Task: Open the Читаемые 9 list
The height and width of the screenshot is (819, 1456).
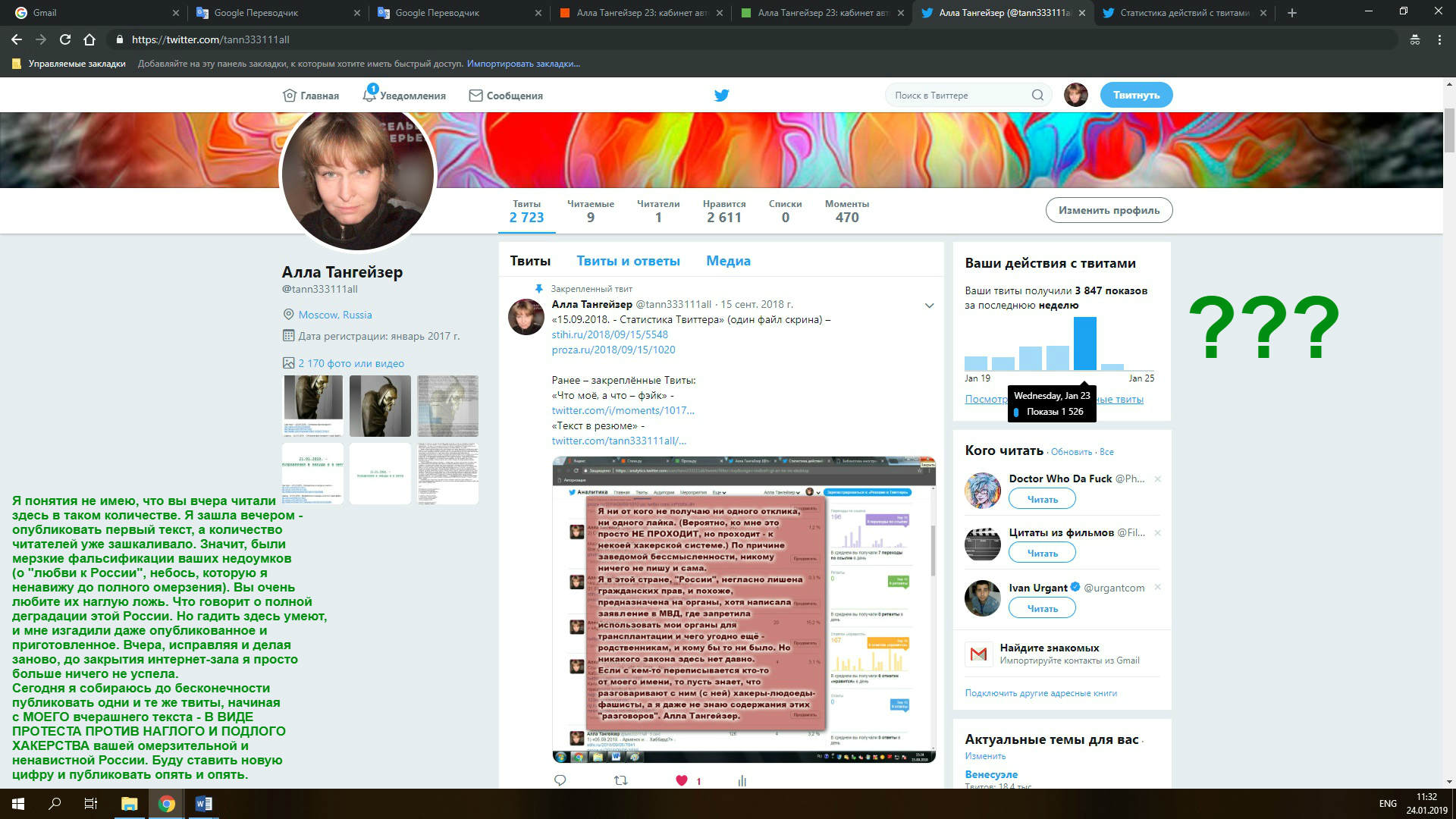Action: click(x=590, y=212)
